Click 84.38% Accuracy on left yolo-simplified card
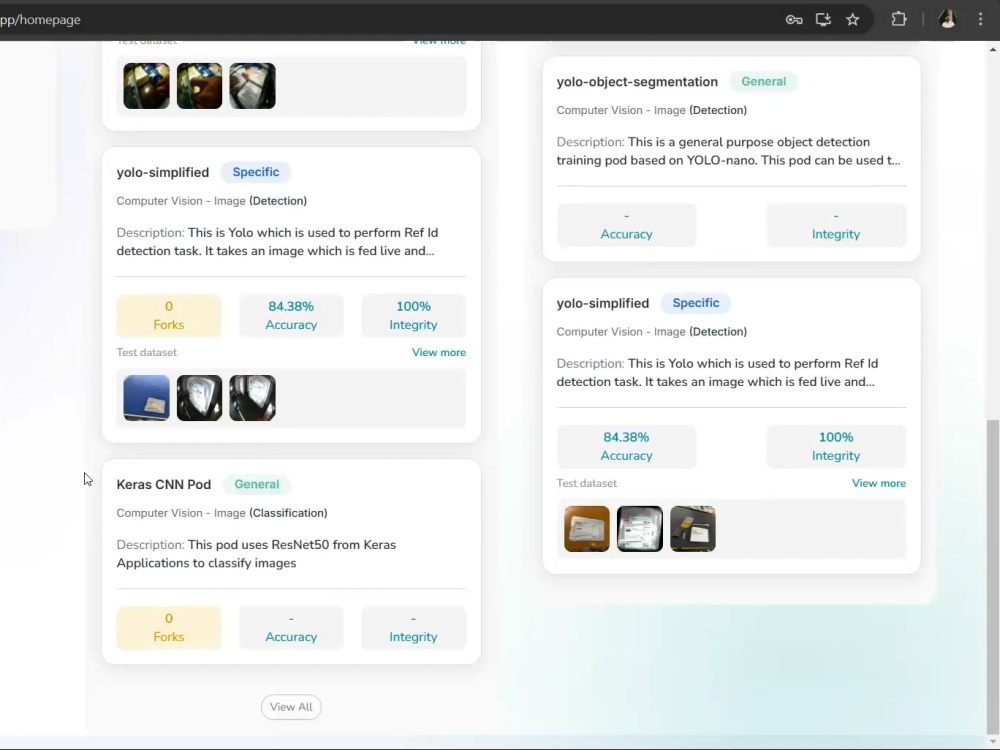Viewport: 1000px width, 750px height. point(291,315)
